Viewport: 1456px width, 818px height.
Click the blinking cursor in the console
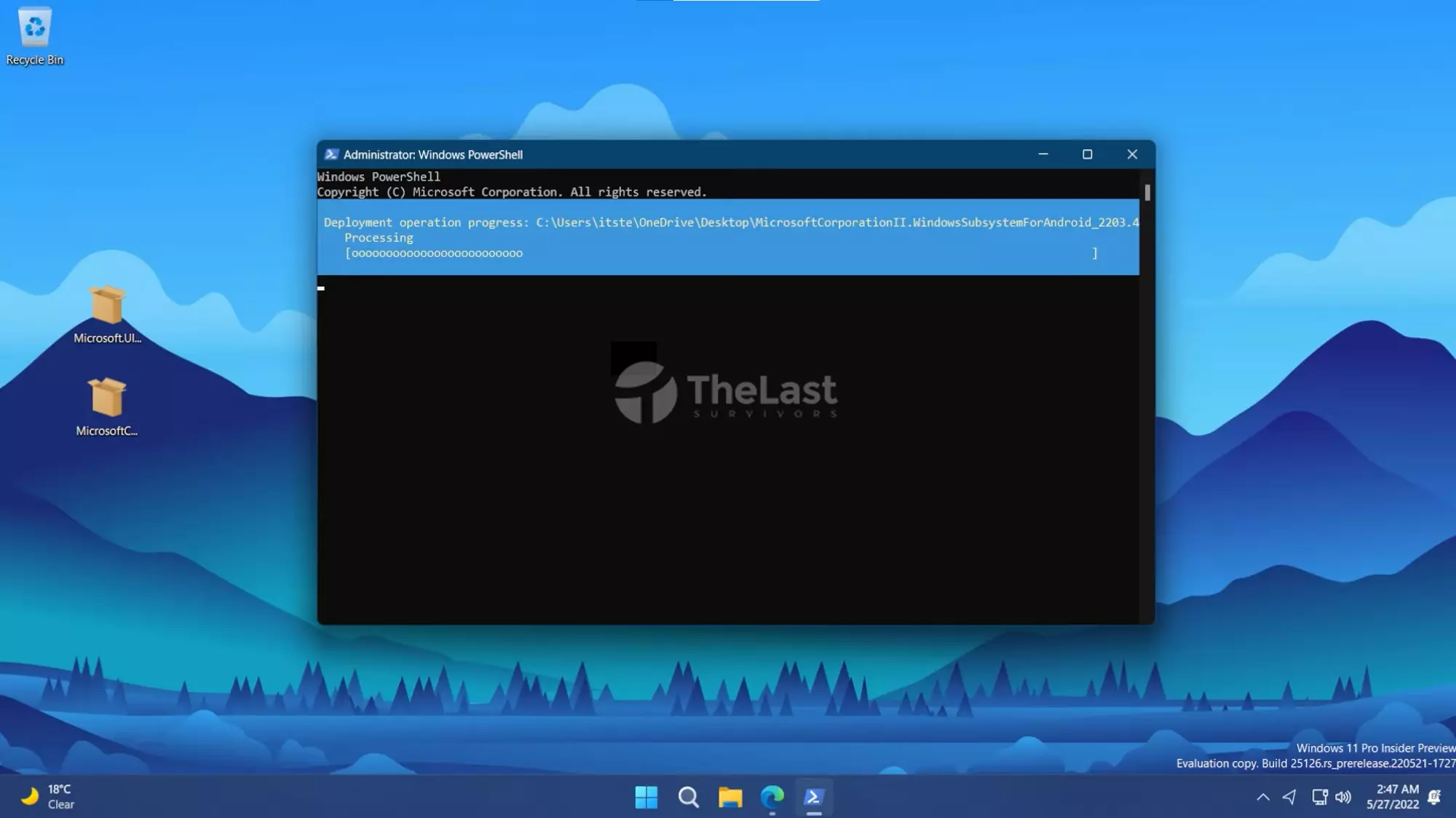click(321, 288)
